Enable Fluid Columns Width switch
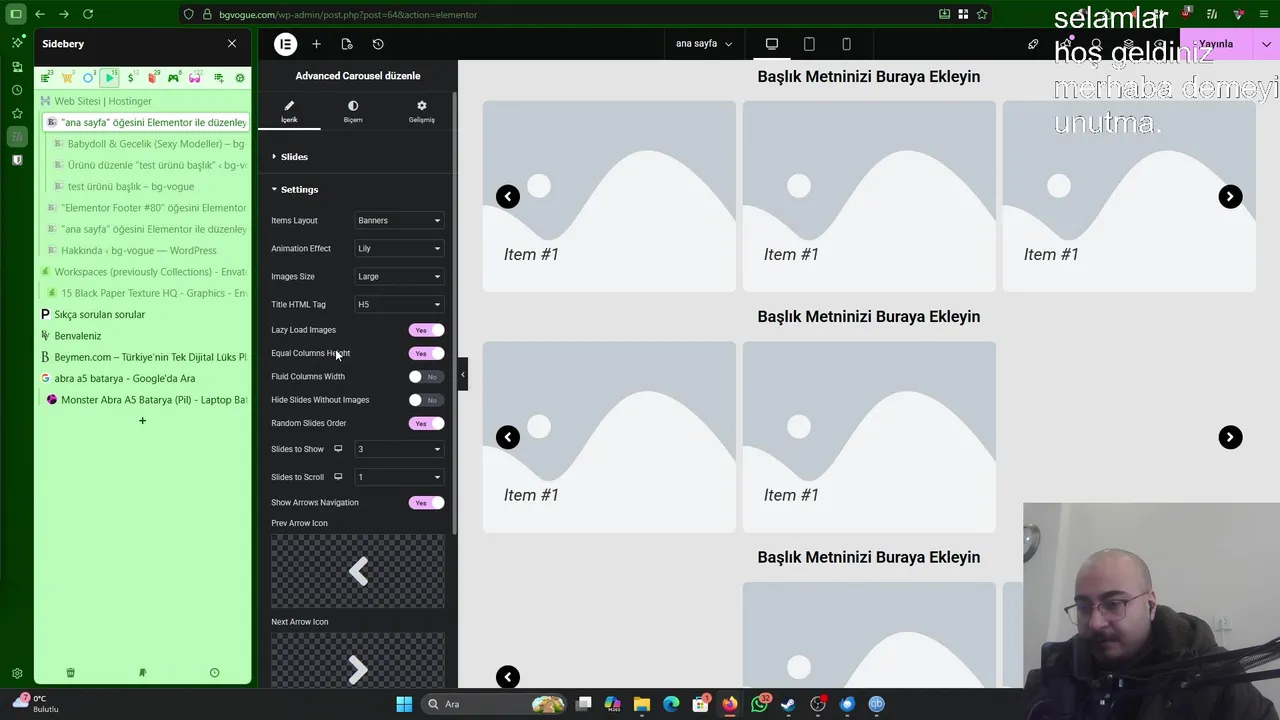The image size is (1280, 720). [x=426, y=377]
